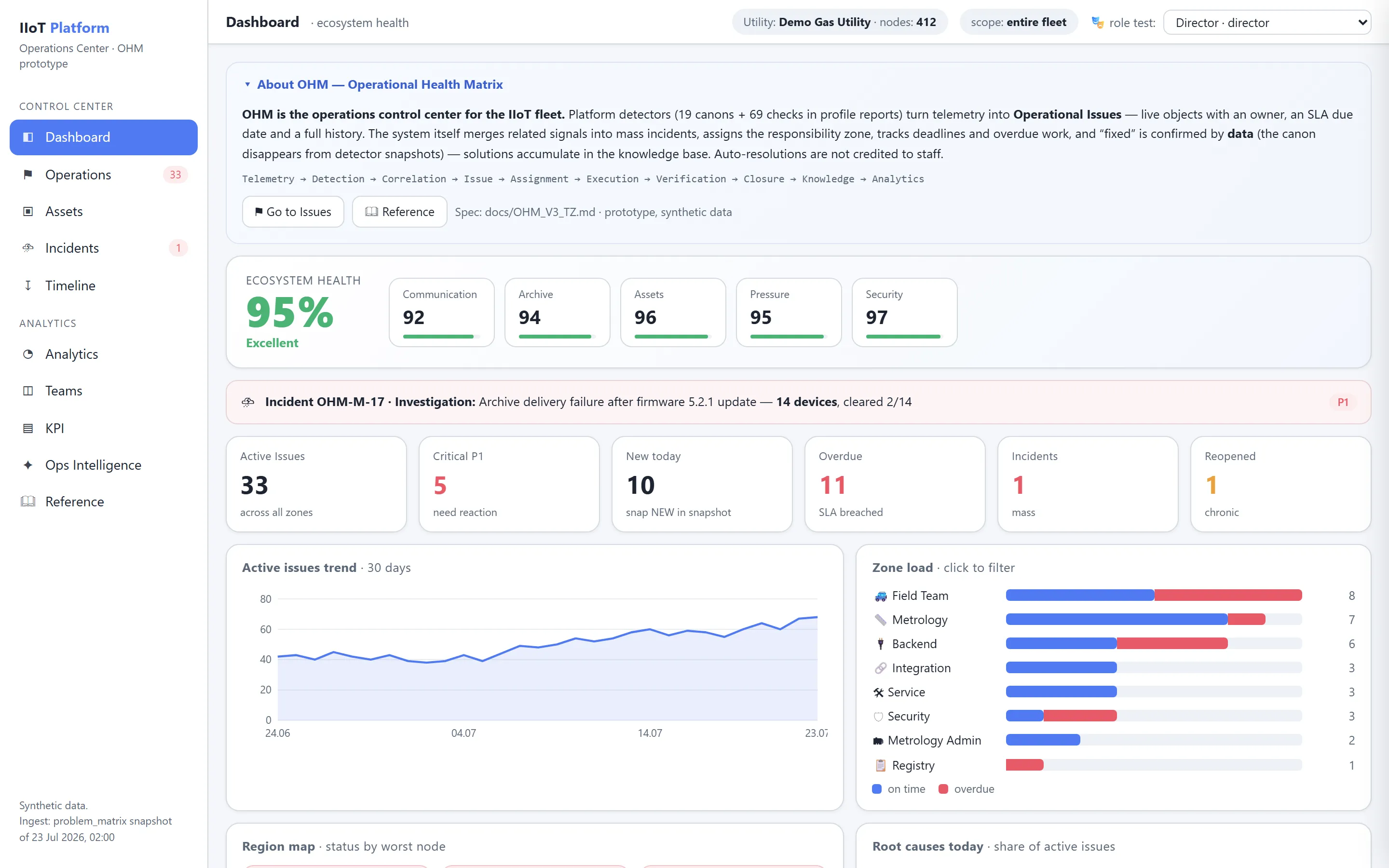Viewport: 1389px width, 868px height.
Task: Click the Reference button next to Go to Issues
Action: point(399,212)
